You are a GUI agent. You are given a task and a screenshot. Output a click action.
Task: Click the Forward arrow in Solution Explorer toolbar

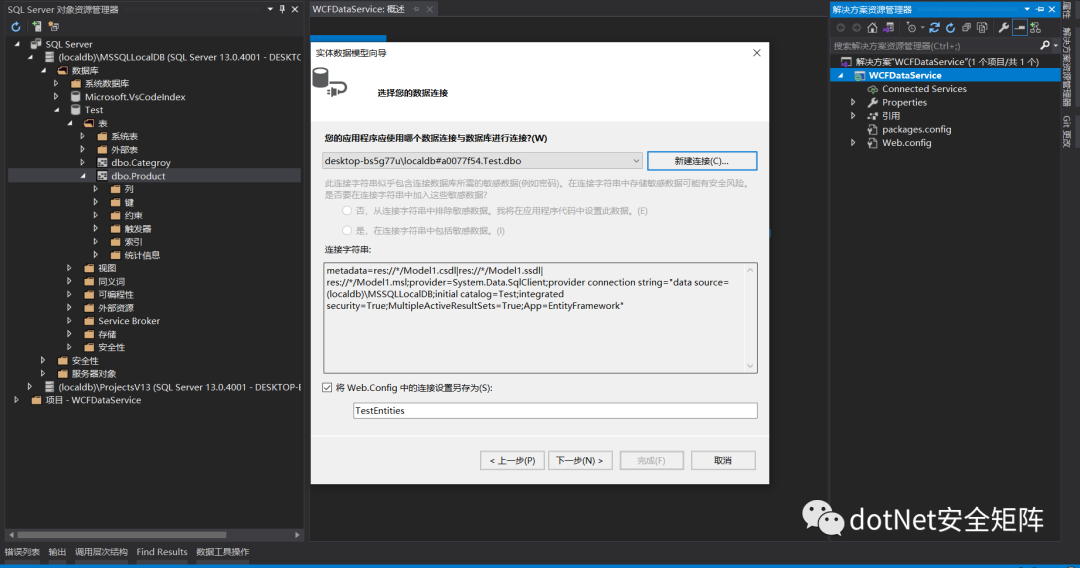coord(856,28)
